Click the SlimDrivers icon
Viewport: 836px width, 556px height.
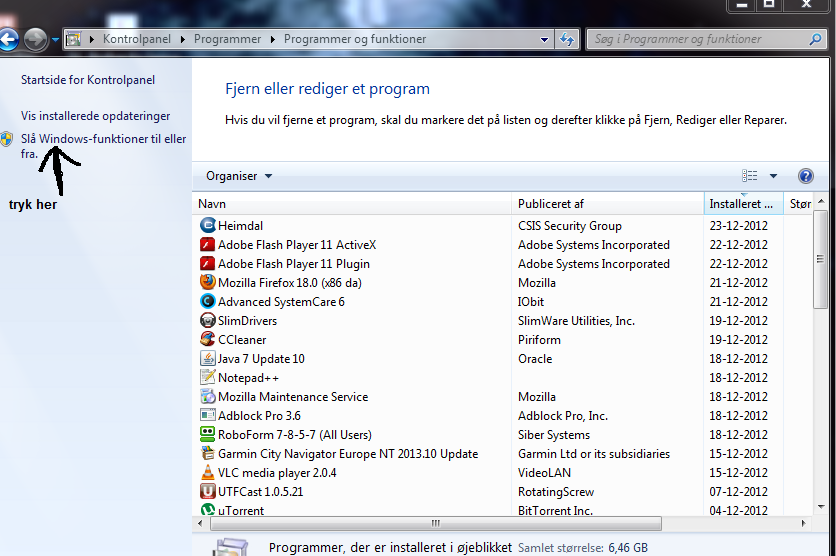point(207,320)
